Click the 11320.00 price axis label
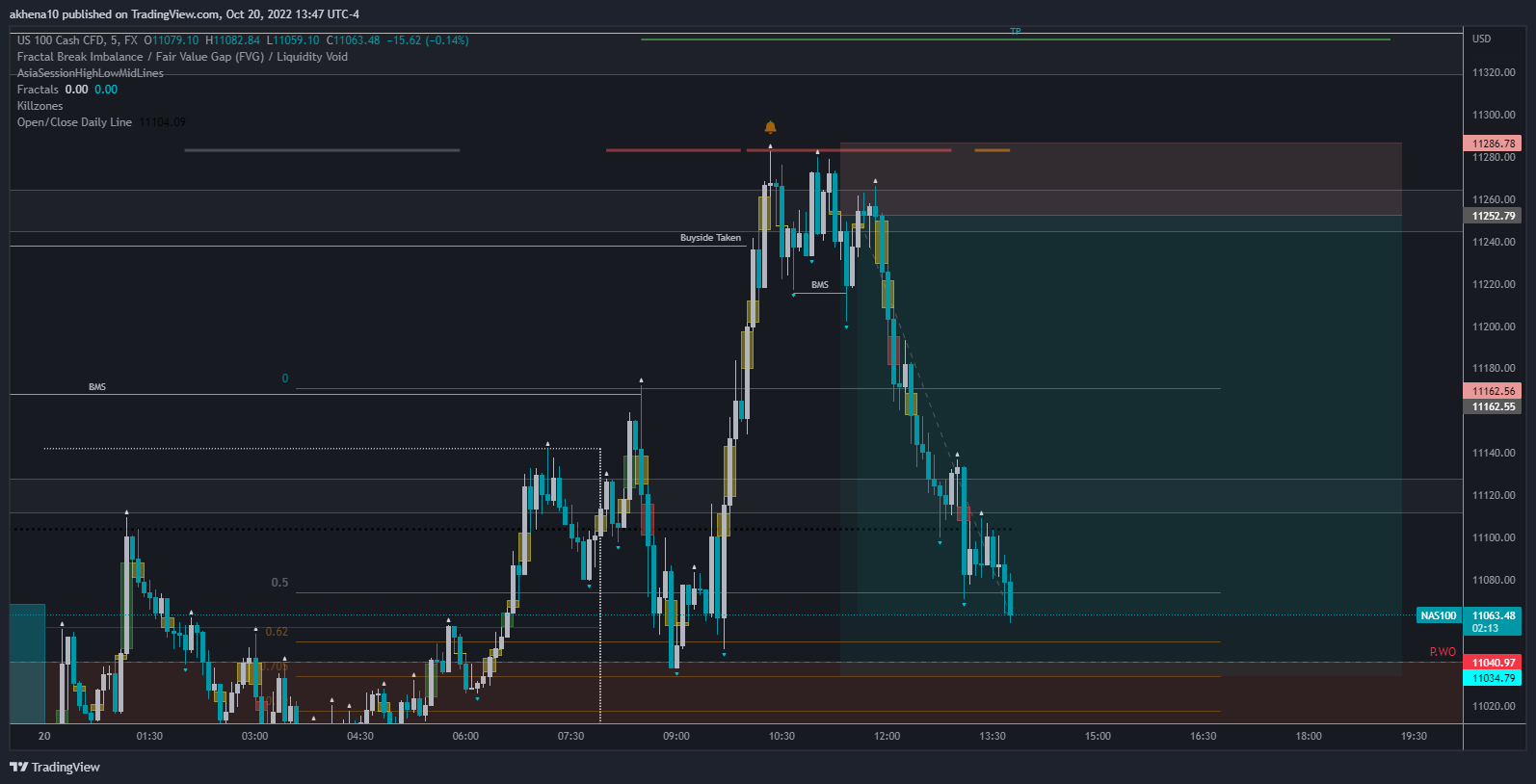 pos(1494,73)
